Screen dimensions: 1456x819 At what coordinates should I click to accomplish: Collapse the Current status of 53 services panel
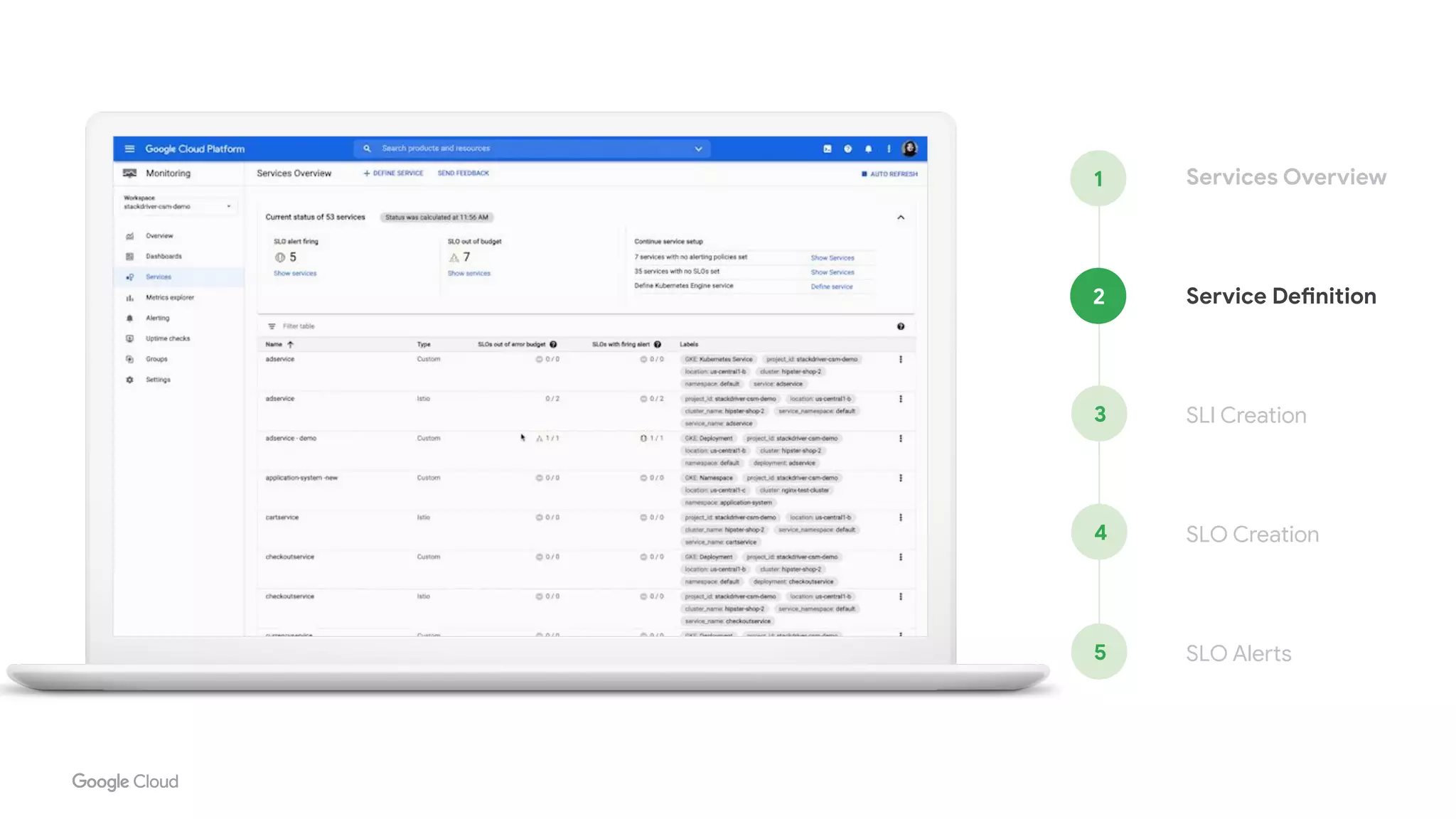click(901, 218)
